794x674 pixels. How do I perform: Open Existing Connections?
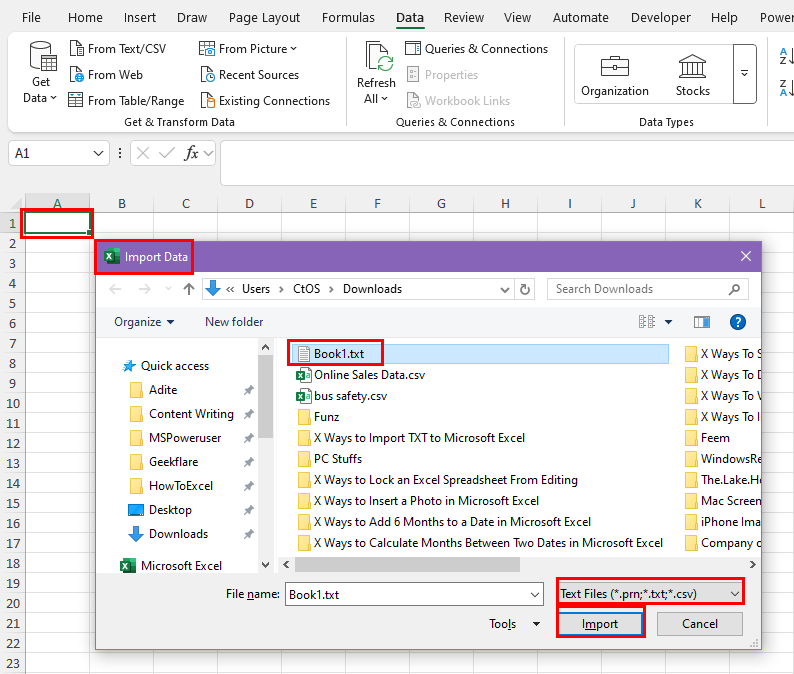265,101
